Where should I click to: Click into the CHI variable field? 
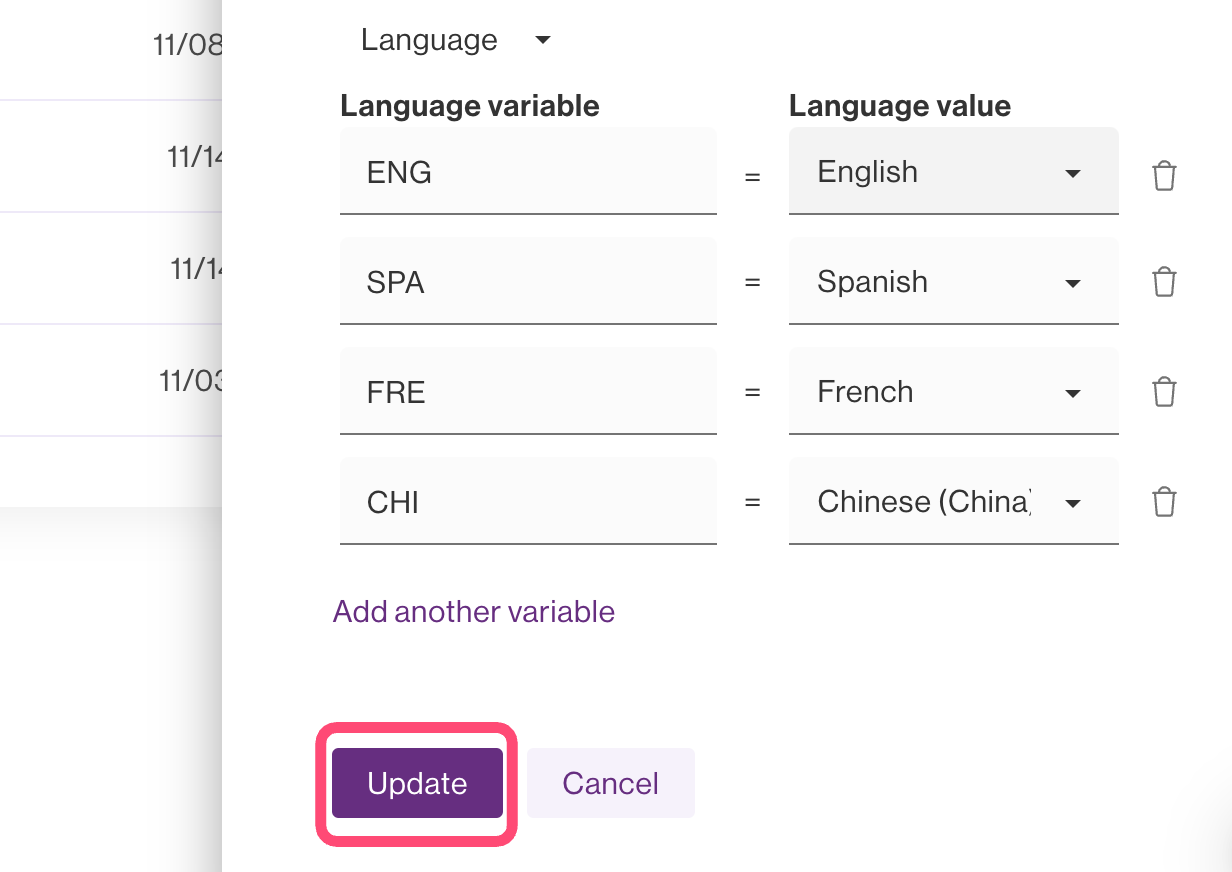coord(528,502)
